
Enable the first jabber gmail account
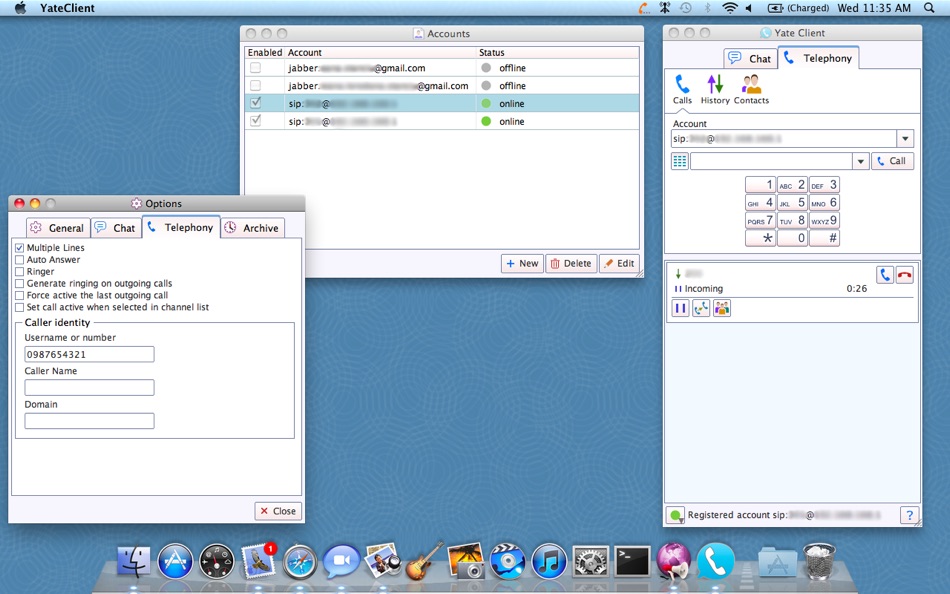pyautogui.click(x=256, y=68)
